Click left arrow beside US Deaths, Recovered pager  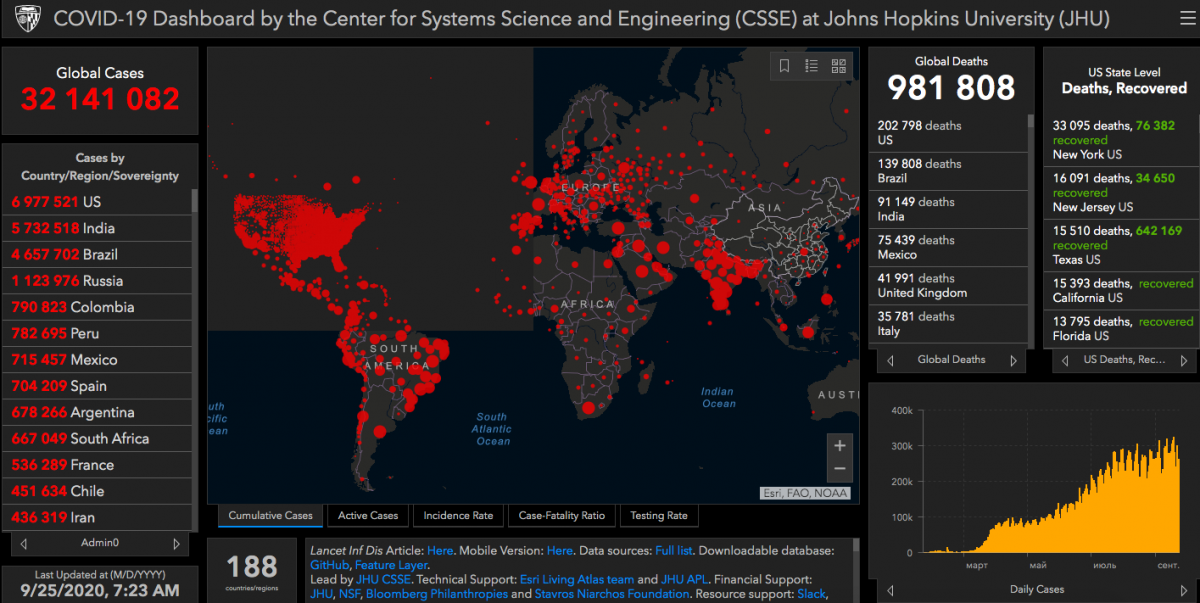click(x=1064, y=360)
